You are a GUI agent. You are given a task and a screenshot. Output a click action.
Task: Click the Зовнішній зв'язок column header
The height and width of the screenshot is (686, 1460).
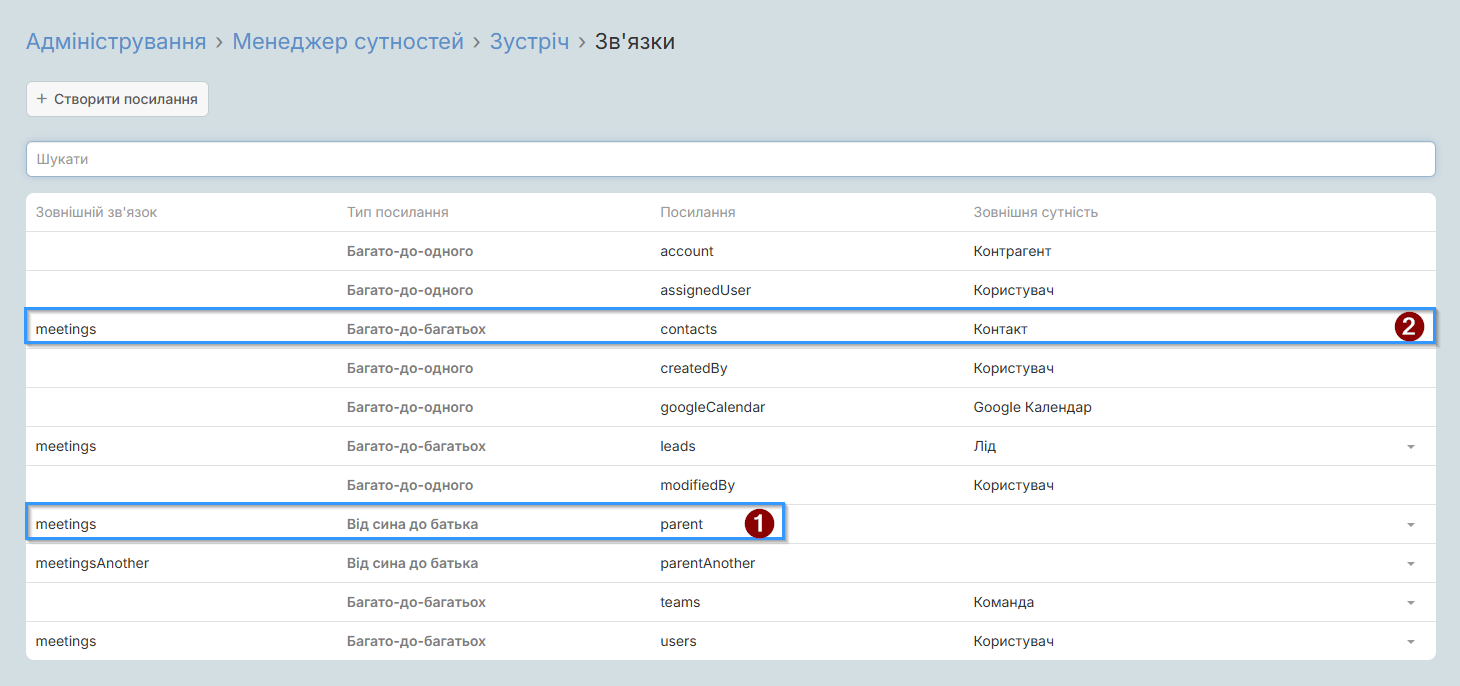point(96,212)
